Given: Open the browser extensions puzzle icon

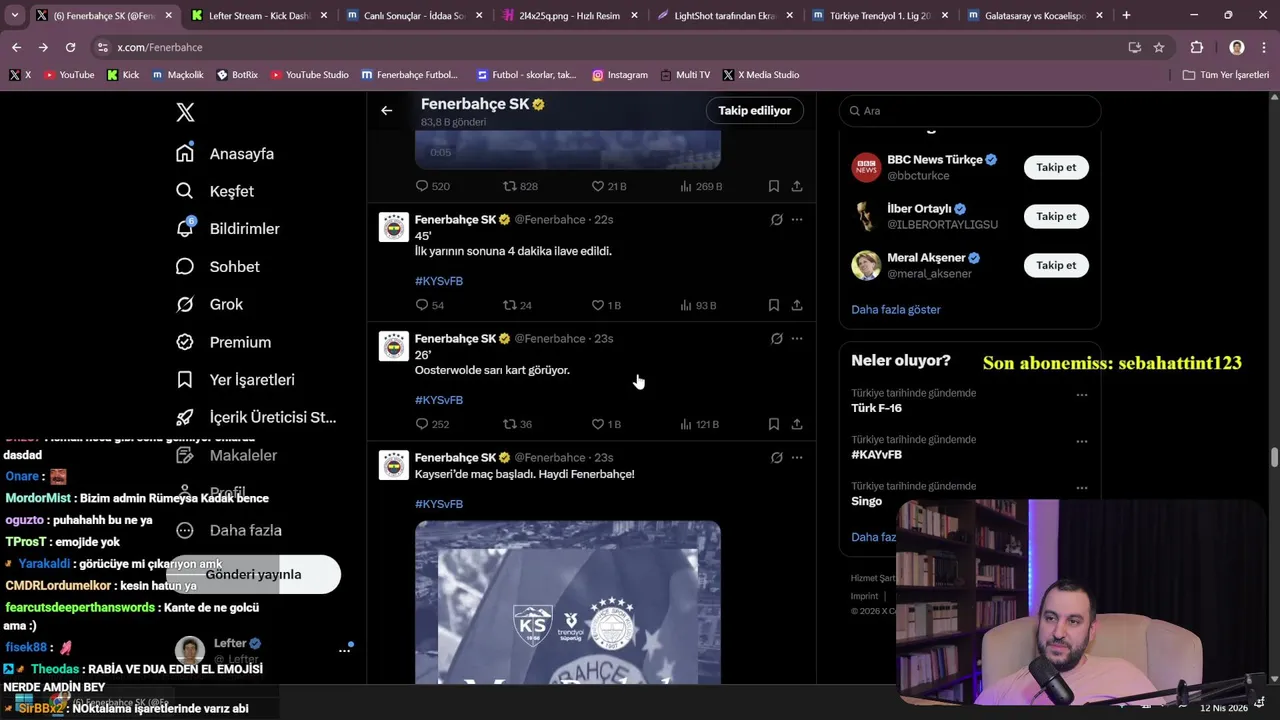Looking at the screenshot, I should coord(1196,47).
